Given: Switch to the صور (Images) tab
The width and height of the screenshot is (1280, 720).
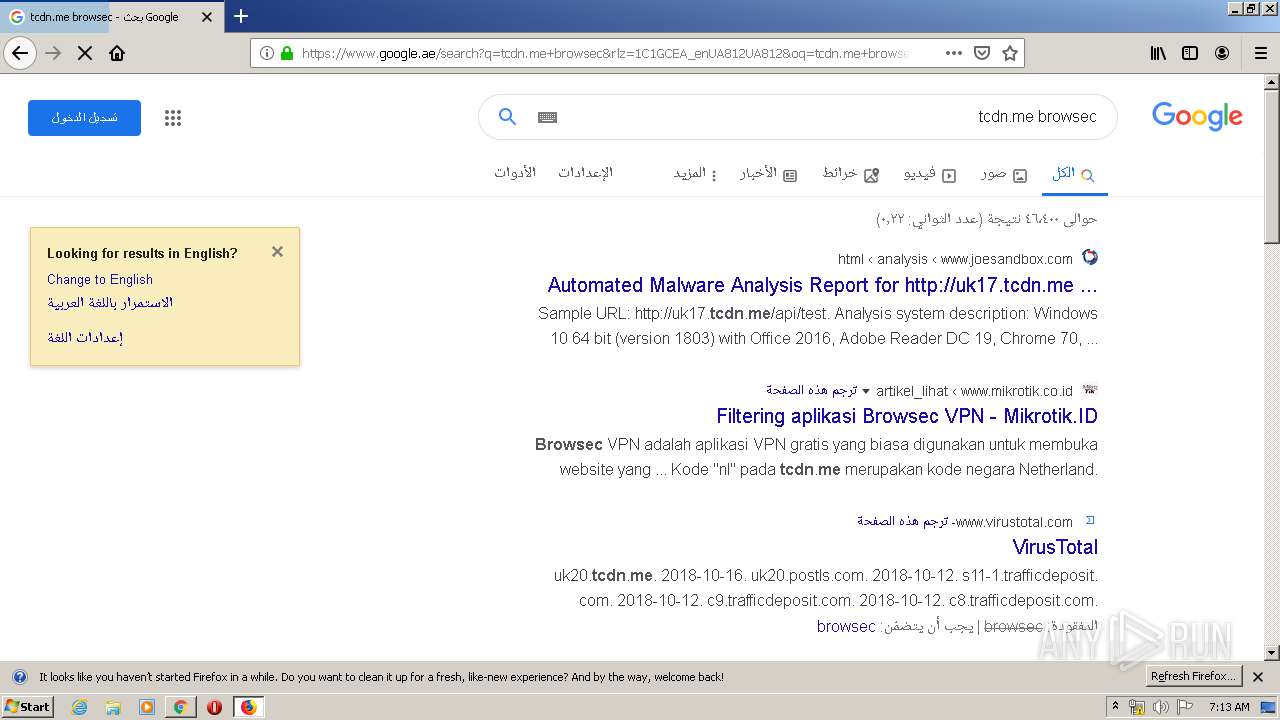Looking at the screenshot, I should 1004,174.
